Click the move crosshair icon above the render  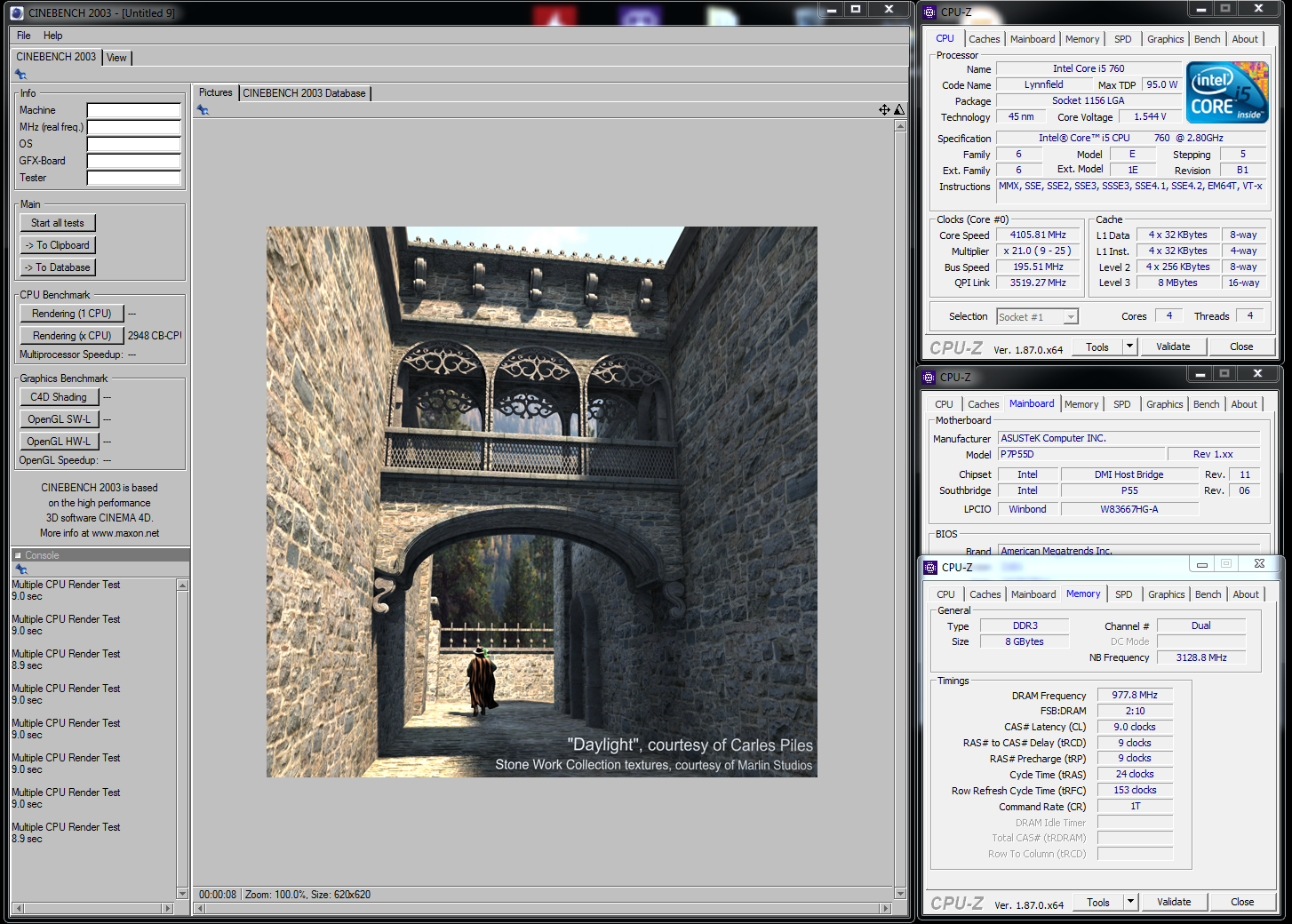[x=884, y=110]
